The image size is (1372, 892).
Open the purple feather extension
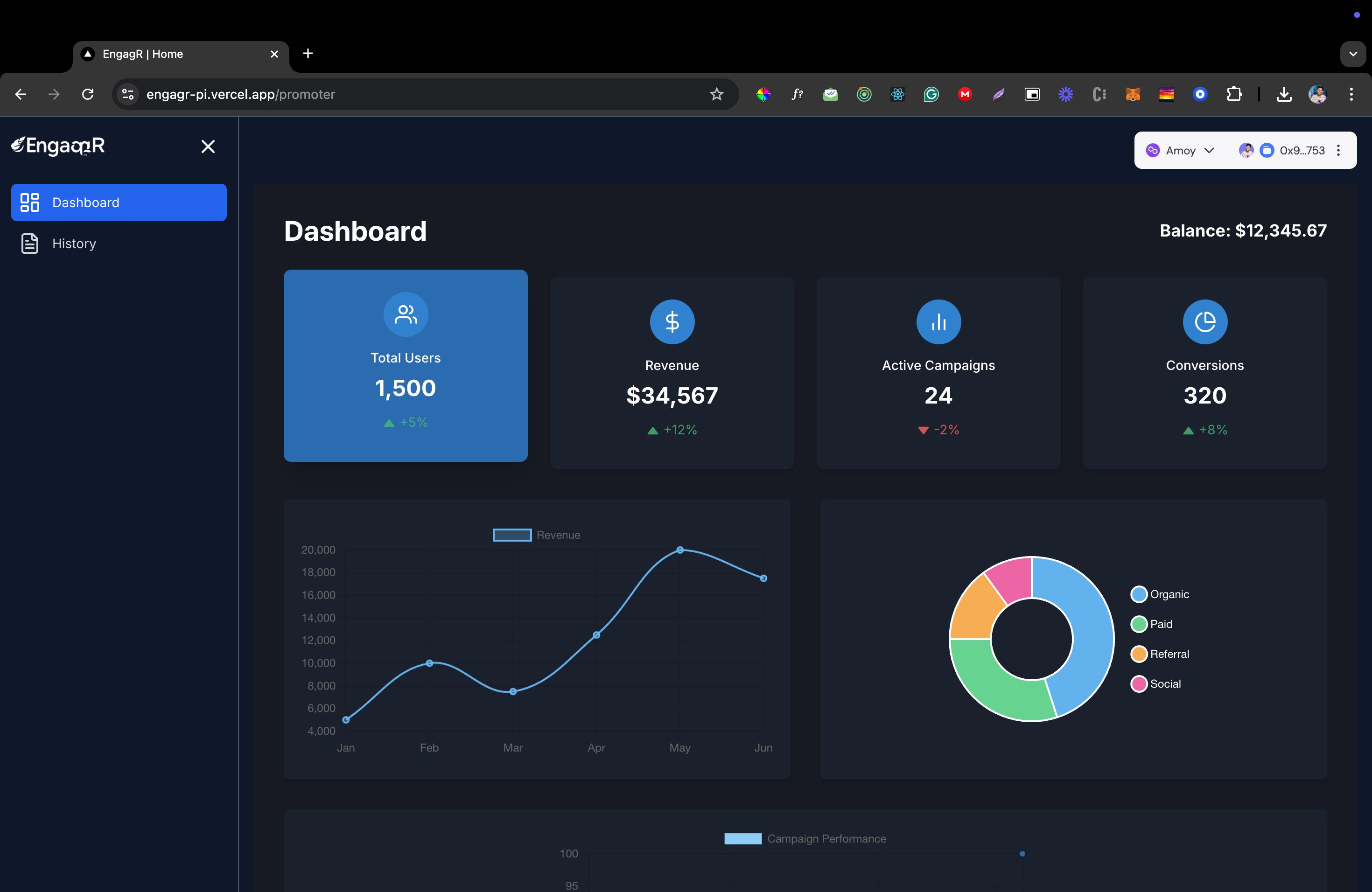[x=999, y=94]
